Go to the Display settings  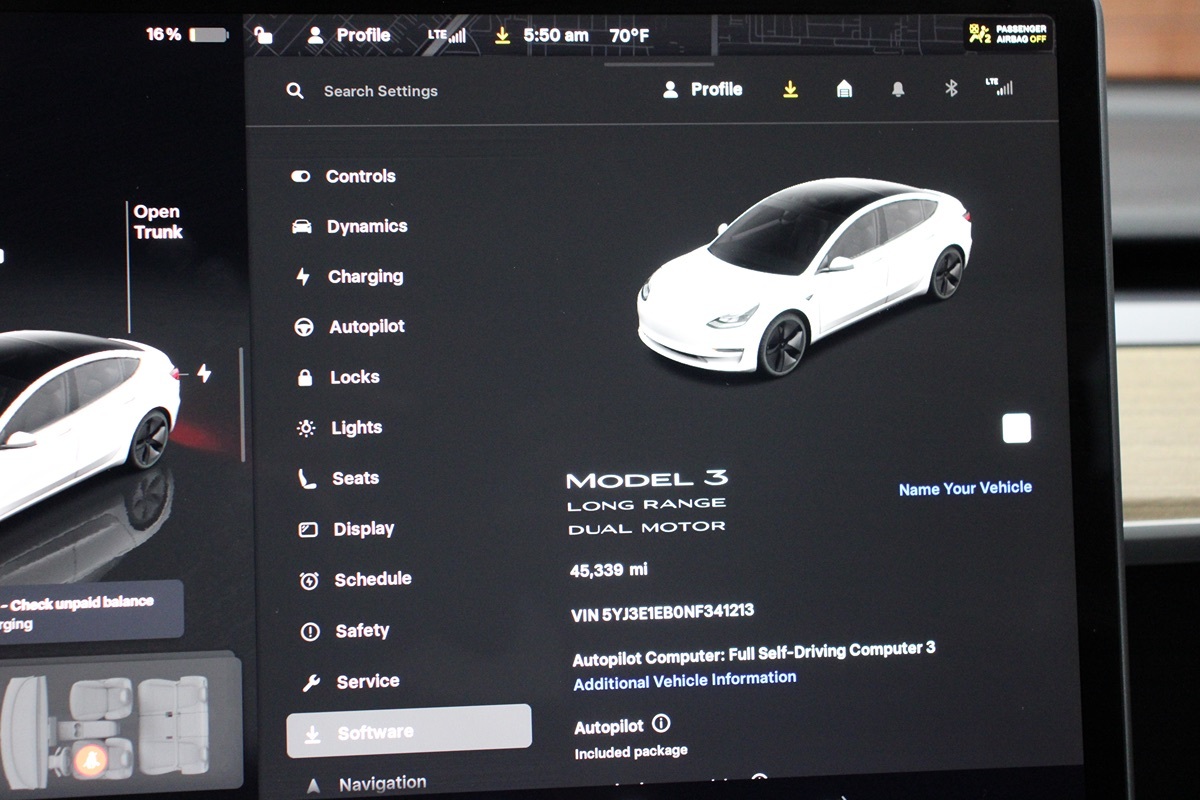363,529
